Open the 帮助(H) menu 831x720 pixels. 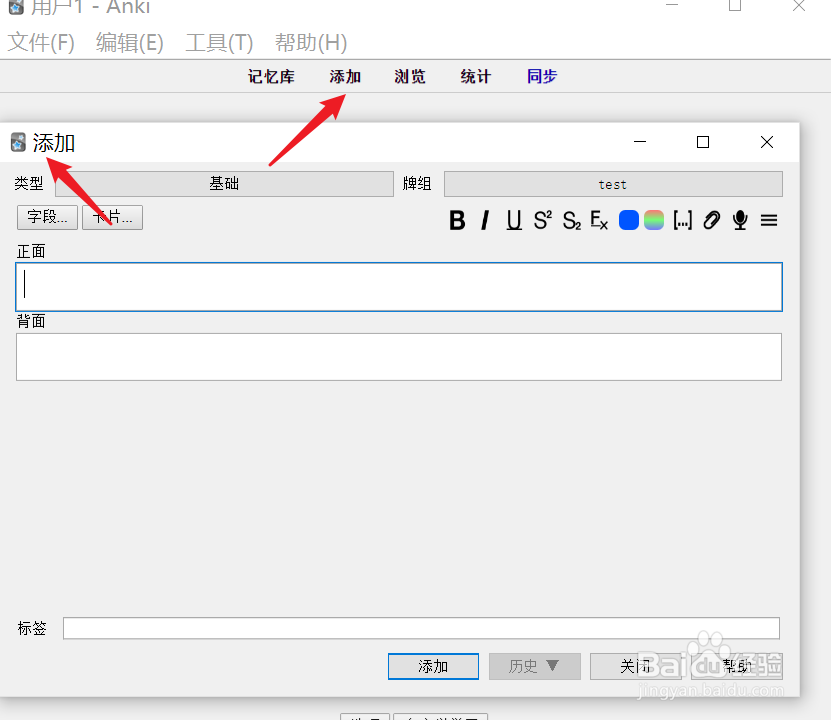(311, 42)
